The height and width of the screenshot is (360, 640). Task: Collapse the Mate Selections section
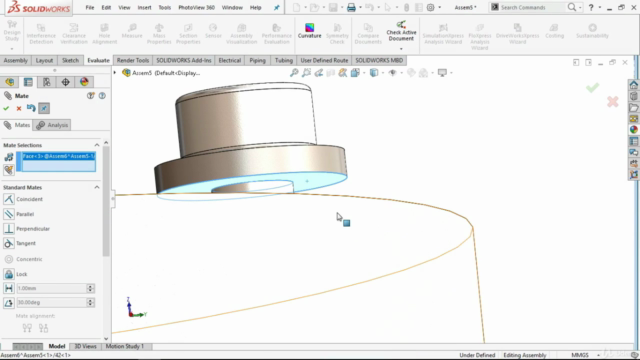97,145
